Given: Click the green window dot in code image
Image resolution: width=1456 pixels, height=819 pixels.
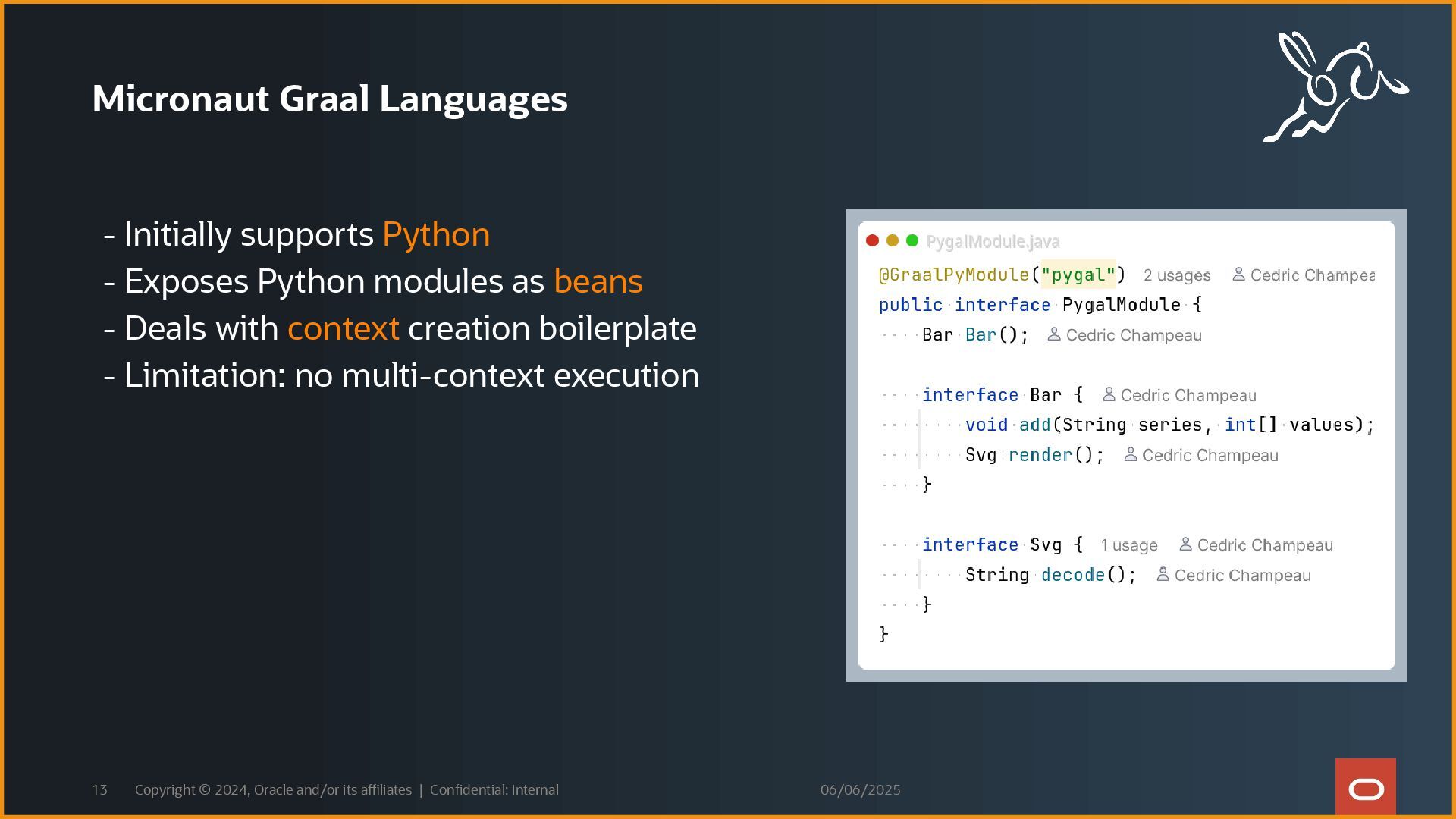Looking at the screenshot, I should click(912, 240).
